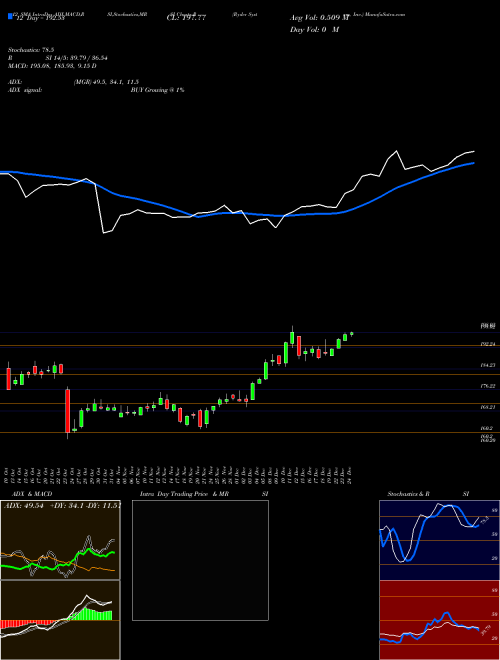Open the blue Stochastics oscillator panel

pyautogui.click(x=439, y=540)
